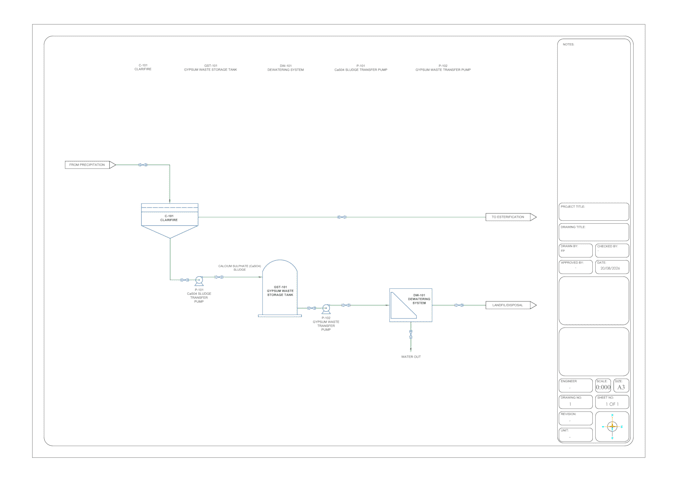Select the valve on the FROM PRECIPITATION inlet line
The height and width of the screenshot is (481, 680).
[143, 165]
